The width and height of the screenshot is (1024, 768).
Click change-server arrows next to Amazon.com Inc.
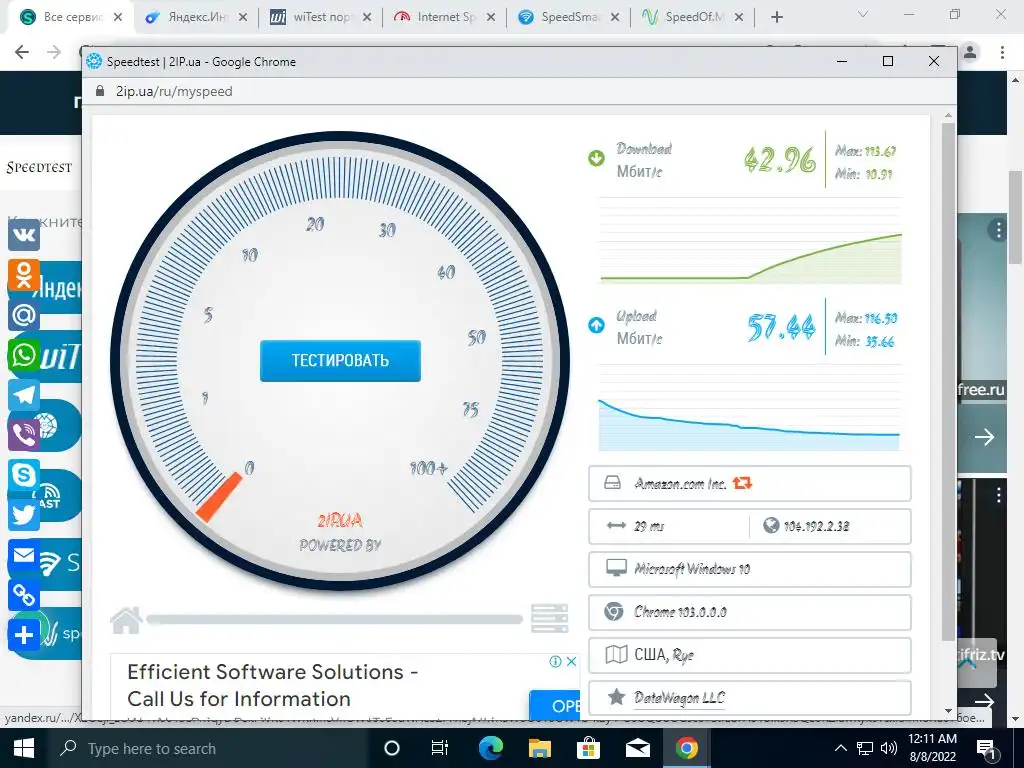pyautogui.click(x=742, y=483)
